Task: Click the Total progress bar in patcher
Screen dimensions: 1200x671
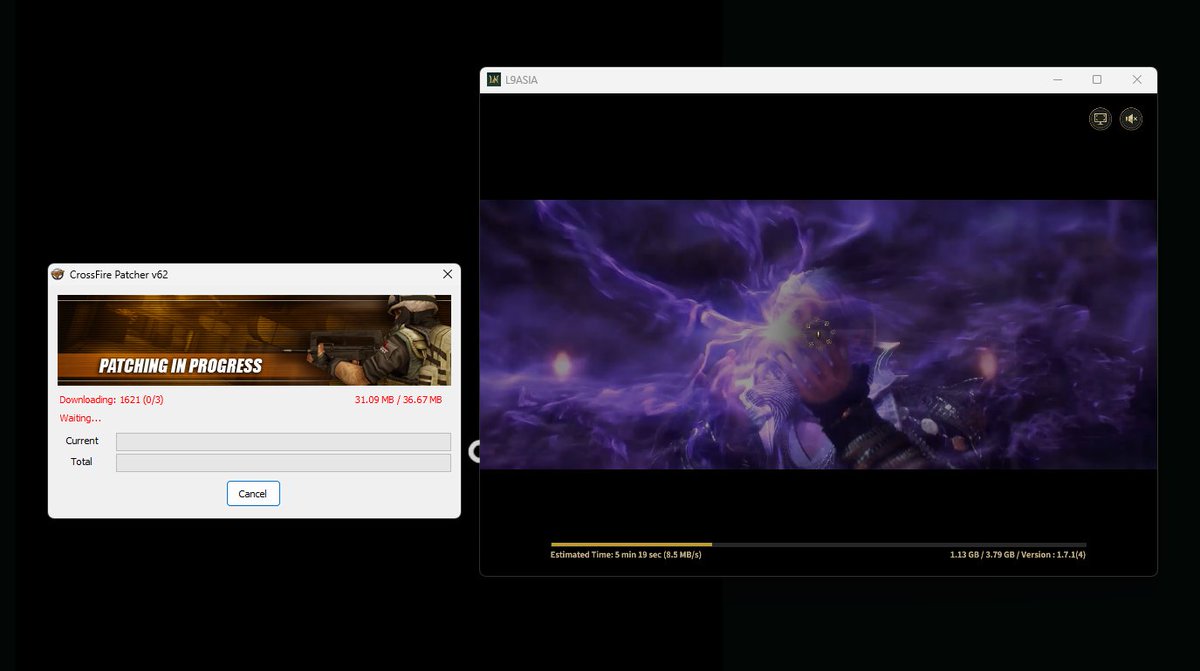Action: point(283,462)
